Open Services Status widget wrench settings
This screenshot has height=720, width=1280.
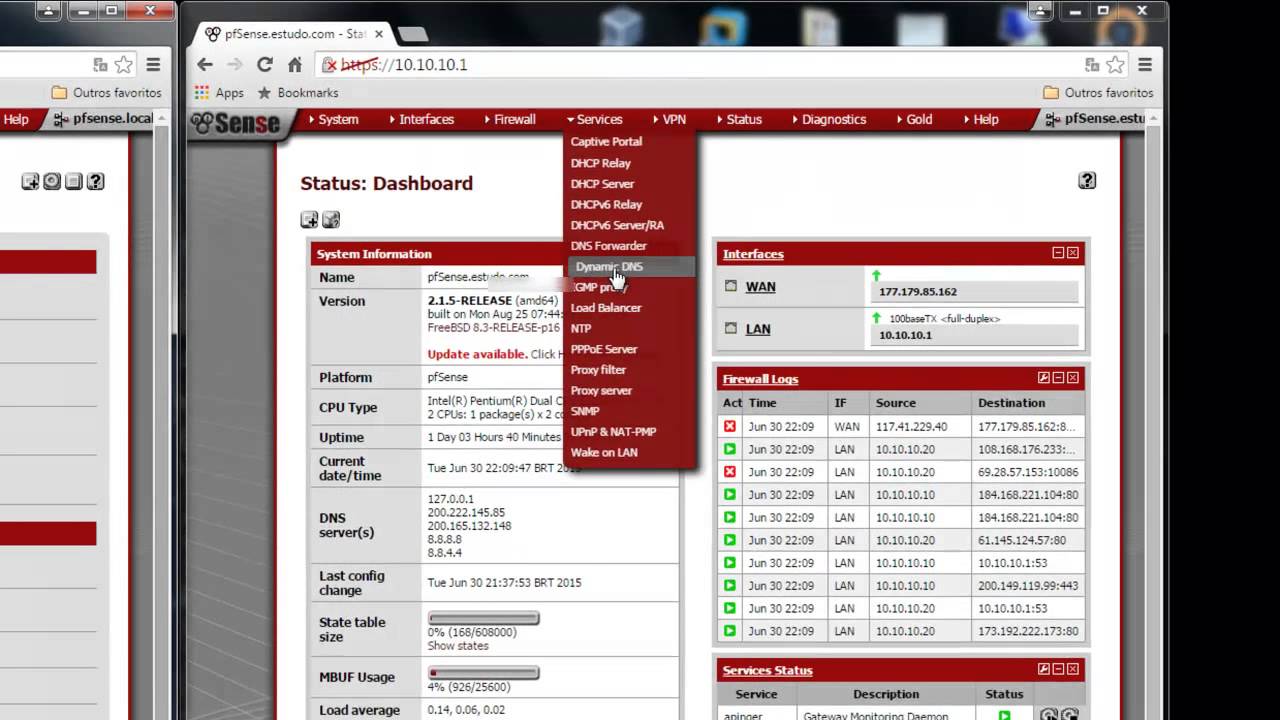pyautogui.click(x=1044, y=669)
